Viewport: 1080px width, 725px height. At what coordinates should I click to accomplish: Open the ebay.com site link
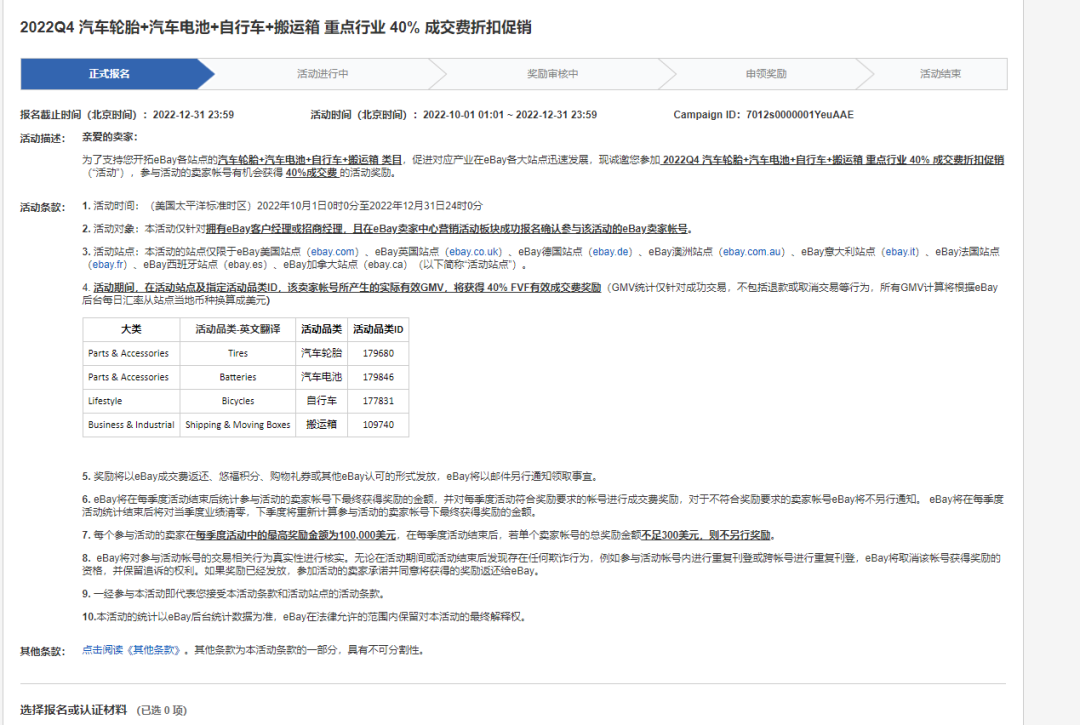coord(332,251)
